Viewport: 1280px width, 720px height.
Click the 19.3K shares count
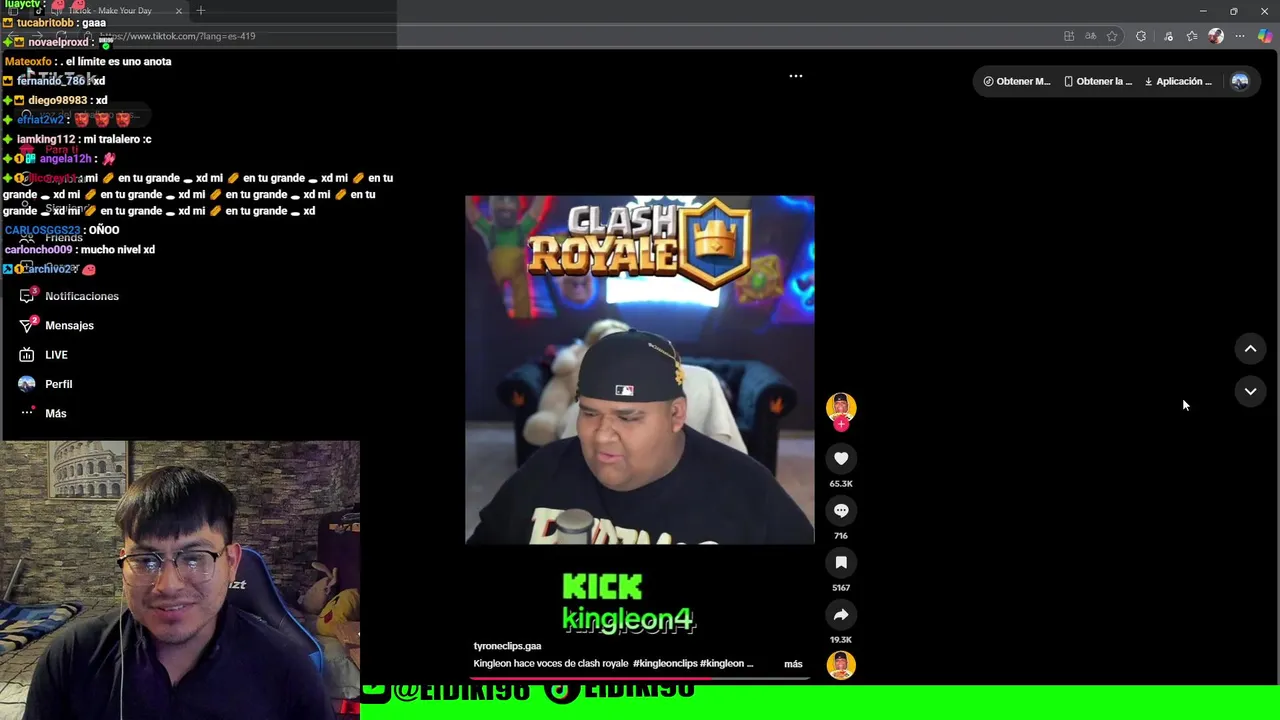841,640
